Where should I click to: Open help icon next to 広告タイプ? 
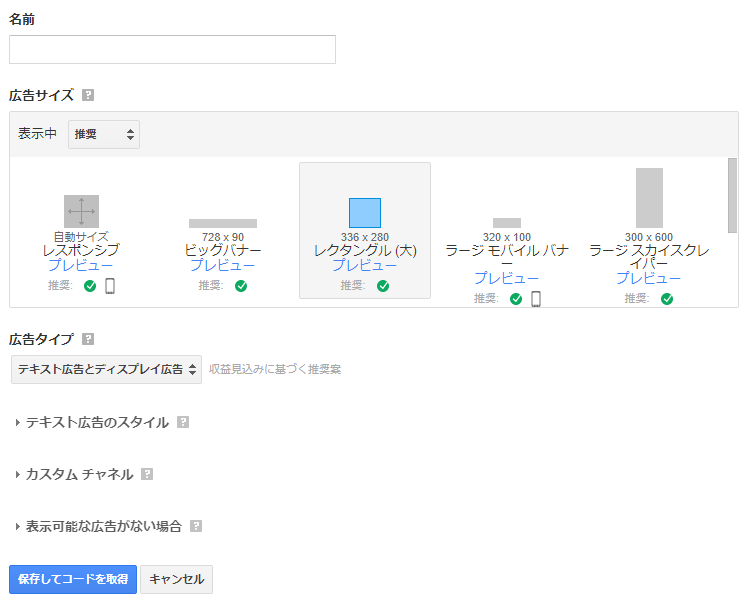(88, 339)
